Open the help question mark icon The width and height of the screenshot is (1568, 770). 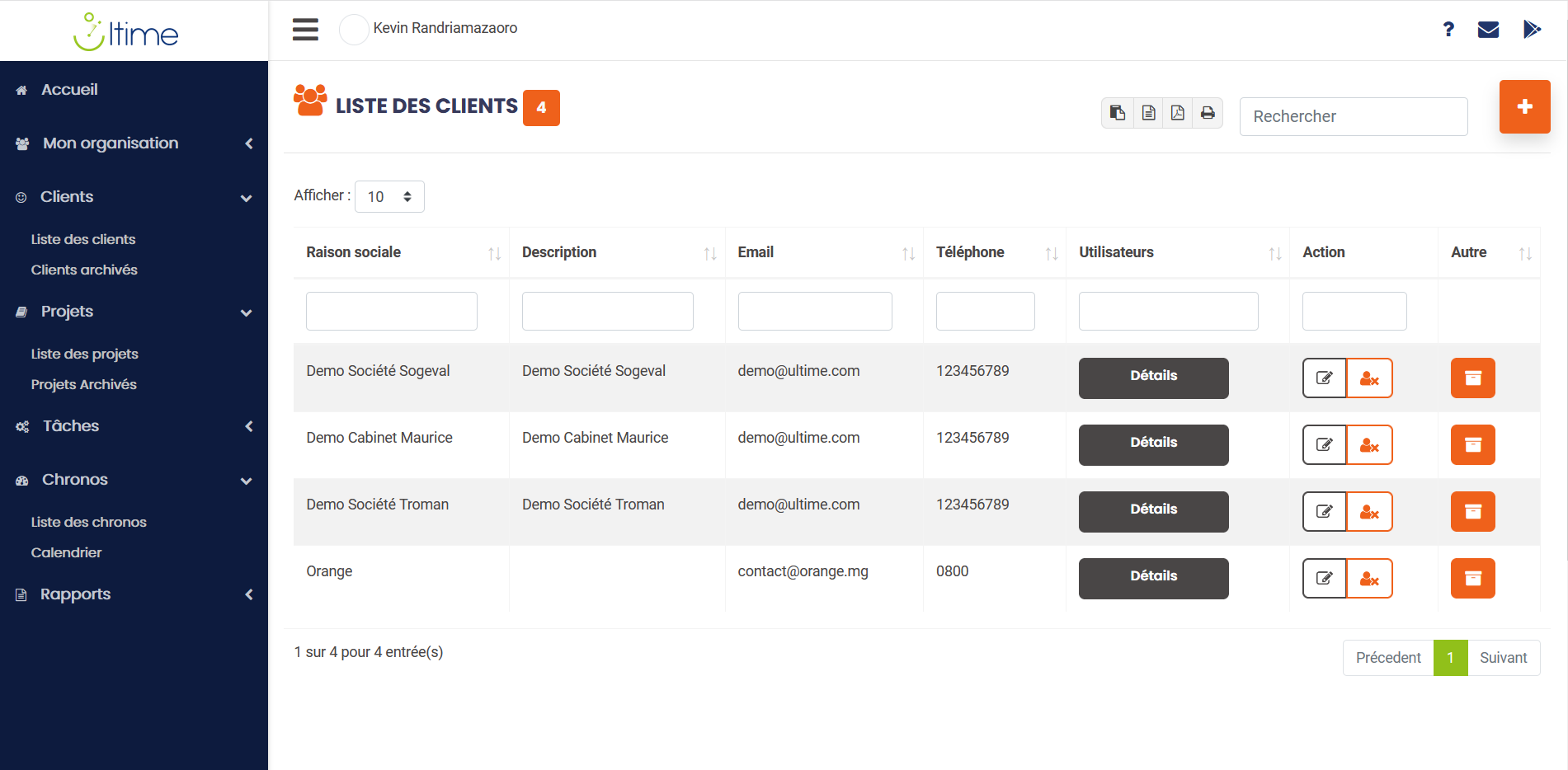point(1448,30)
